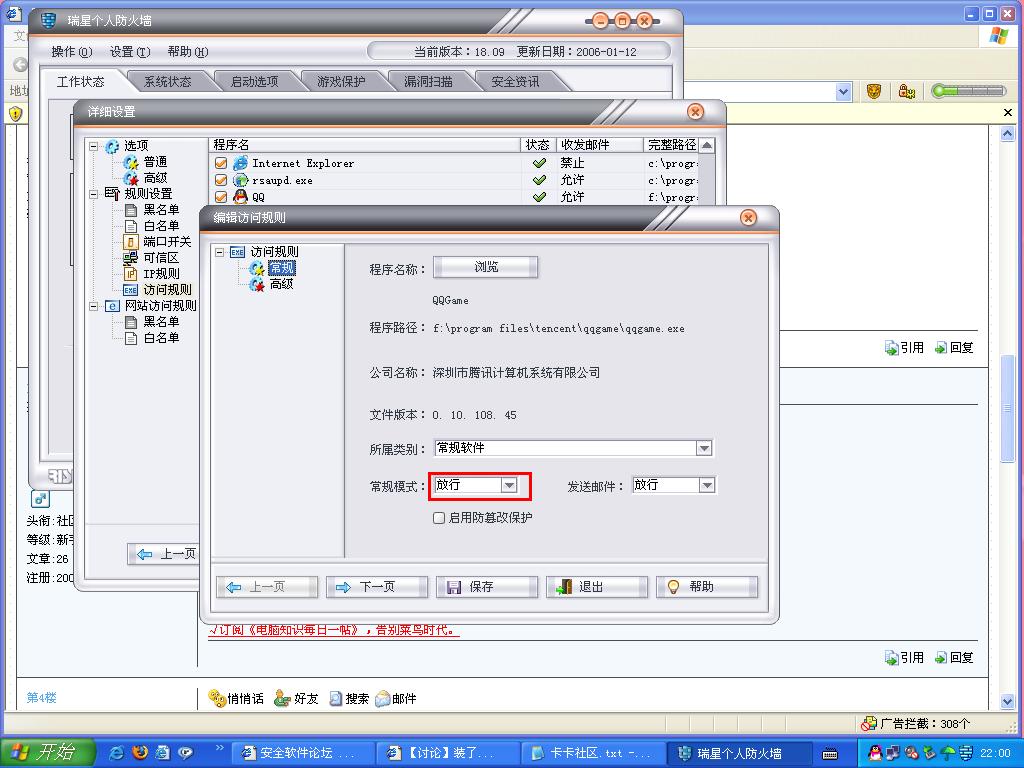Open the 设置 menu
The width and height of the screenshot is (1024, 768).
(x=129, y=52)
